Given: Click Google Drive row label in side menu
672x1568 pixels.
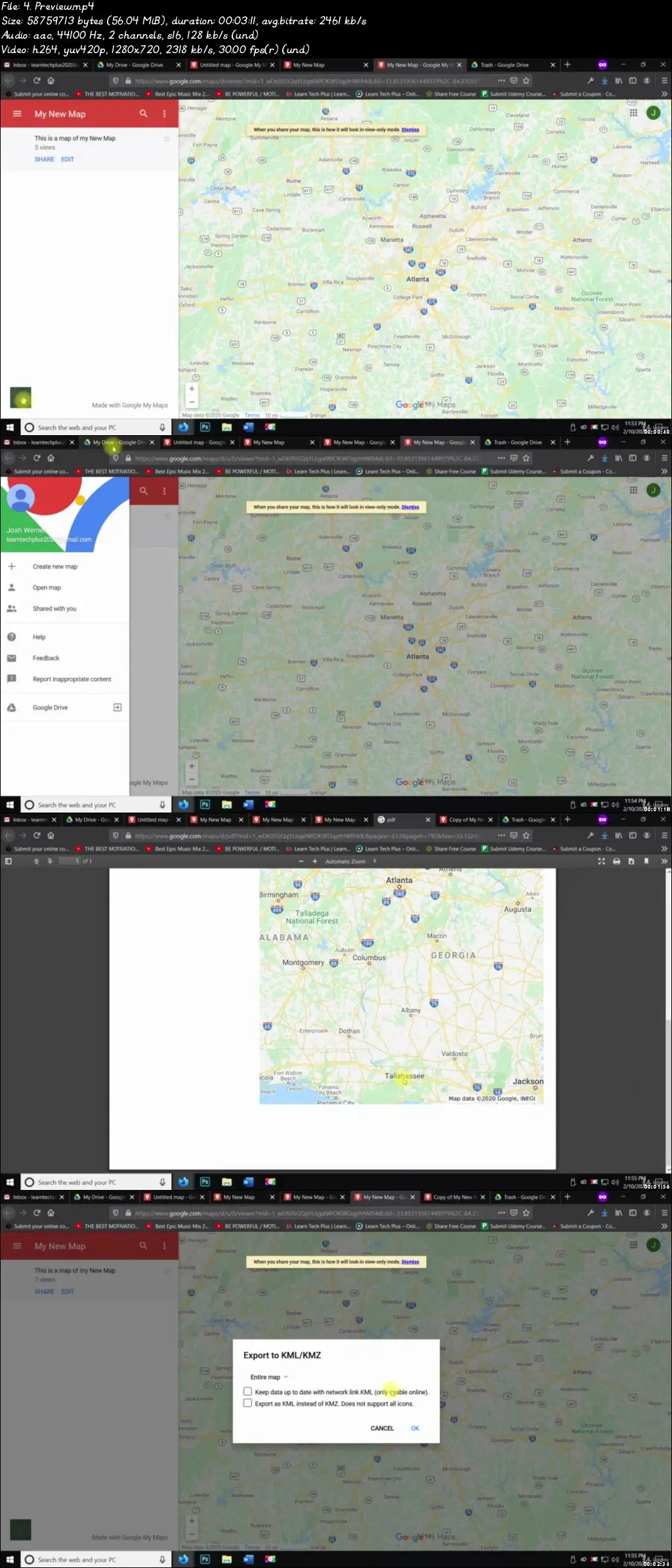Looking at the screenshot, I should (51, 708).
